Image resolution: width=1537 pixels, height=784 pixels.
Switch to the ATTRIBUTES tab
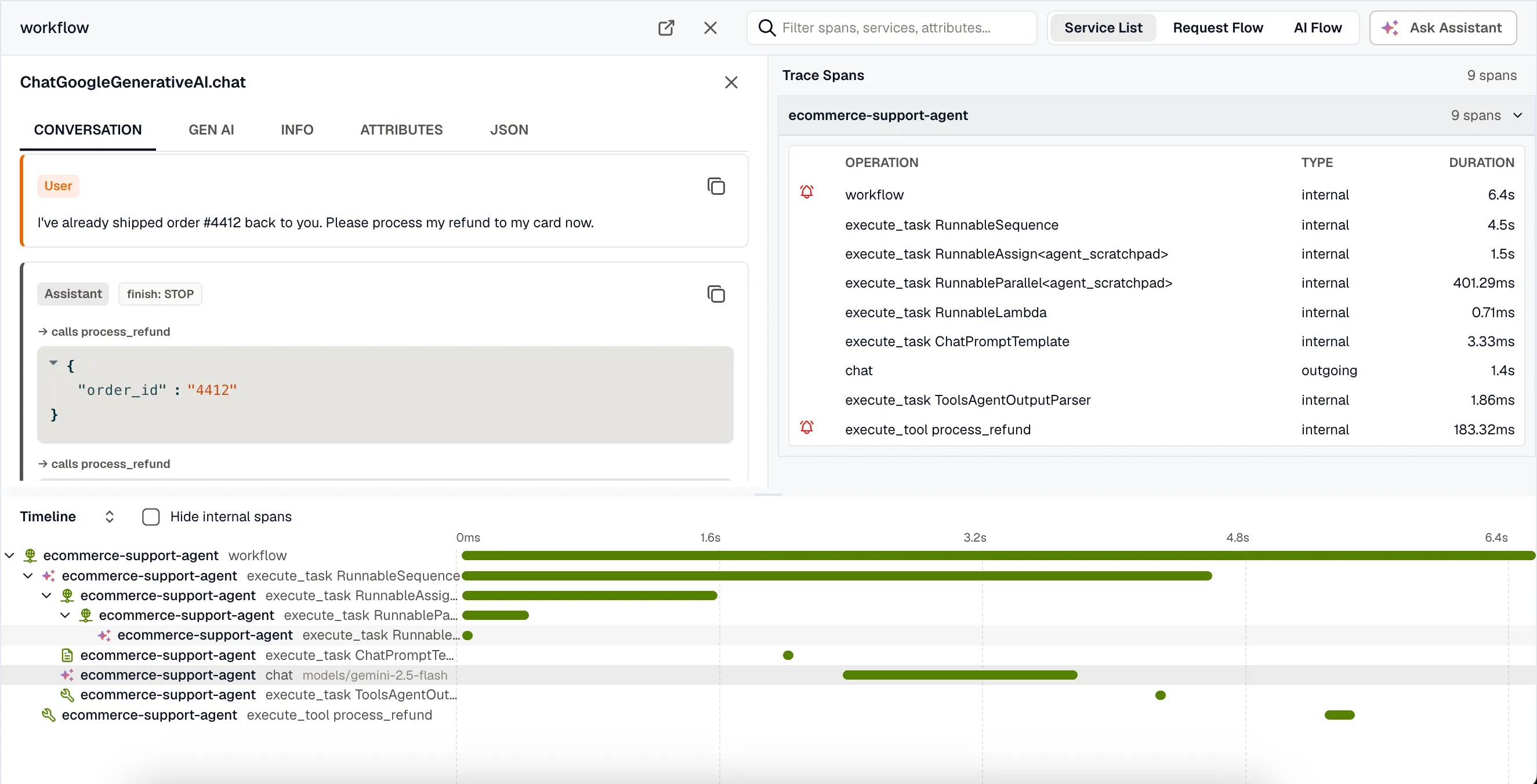[x=401, y=129]
